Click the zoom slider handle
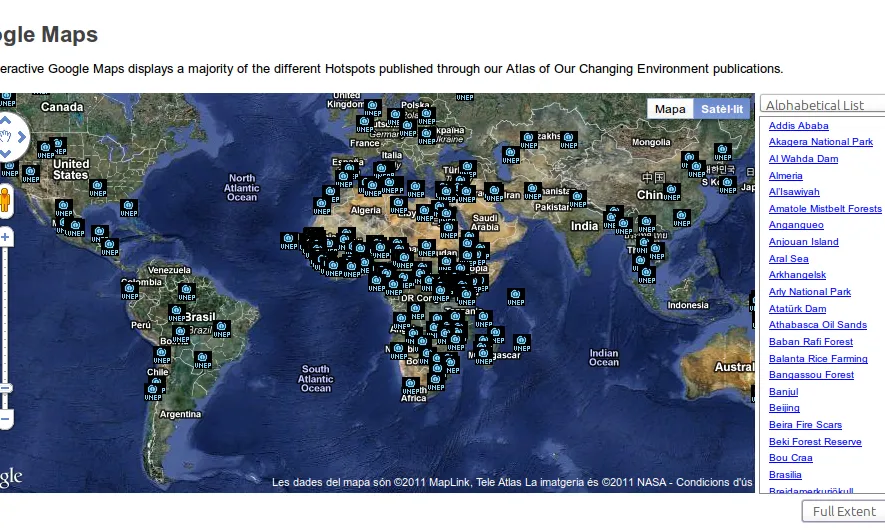This screenshot has width=885, height=531. (5, 388)
